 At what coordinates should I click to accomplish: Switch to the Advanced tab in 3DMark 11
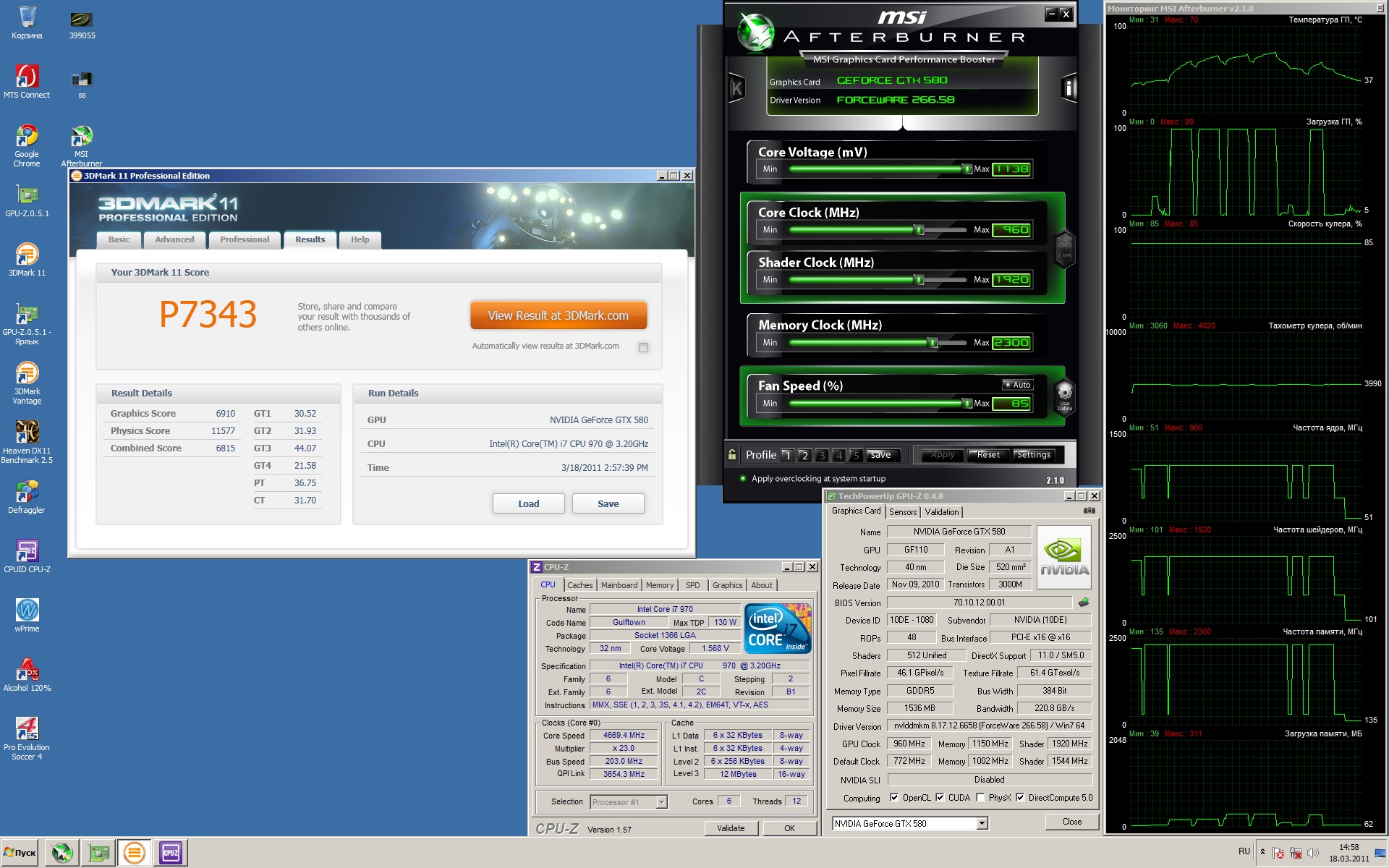pos(174,239)
